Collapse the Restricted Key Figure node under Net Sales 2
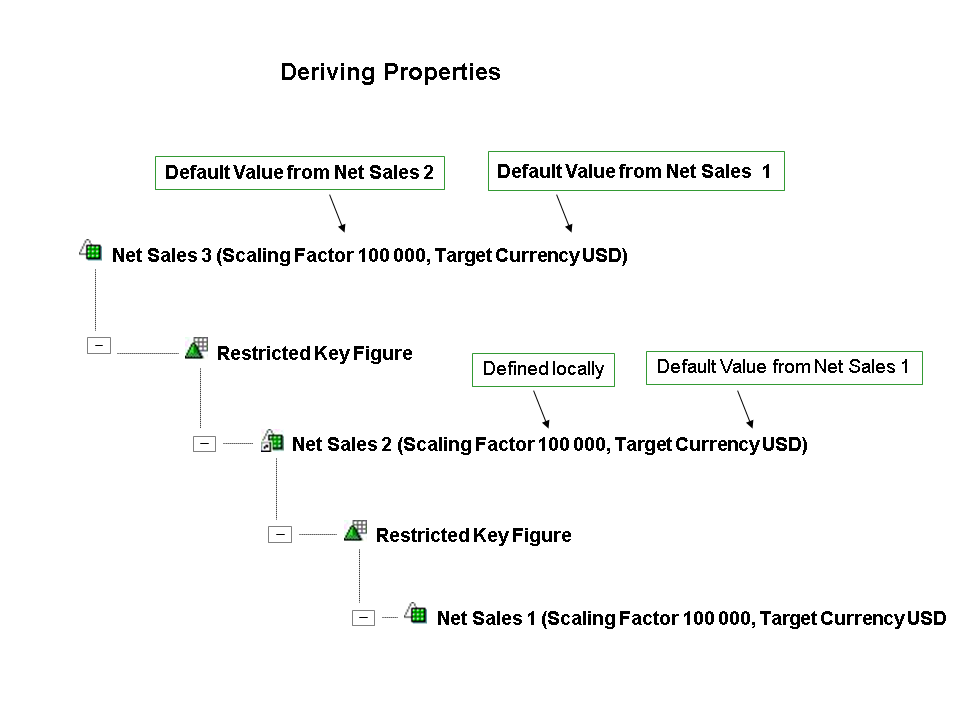This screenshot has height=720, width=960. 280,535
